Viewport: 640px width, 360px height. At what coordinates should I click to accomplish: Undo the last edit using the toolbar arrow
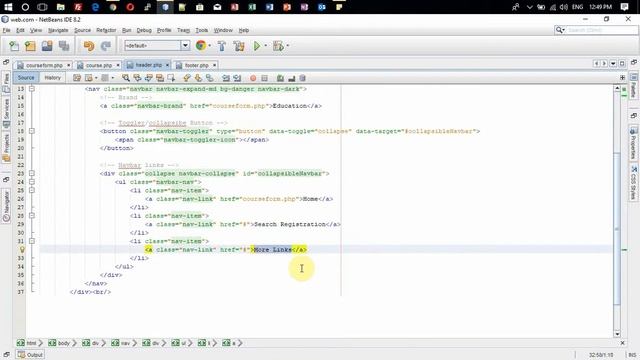(89, 46)
